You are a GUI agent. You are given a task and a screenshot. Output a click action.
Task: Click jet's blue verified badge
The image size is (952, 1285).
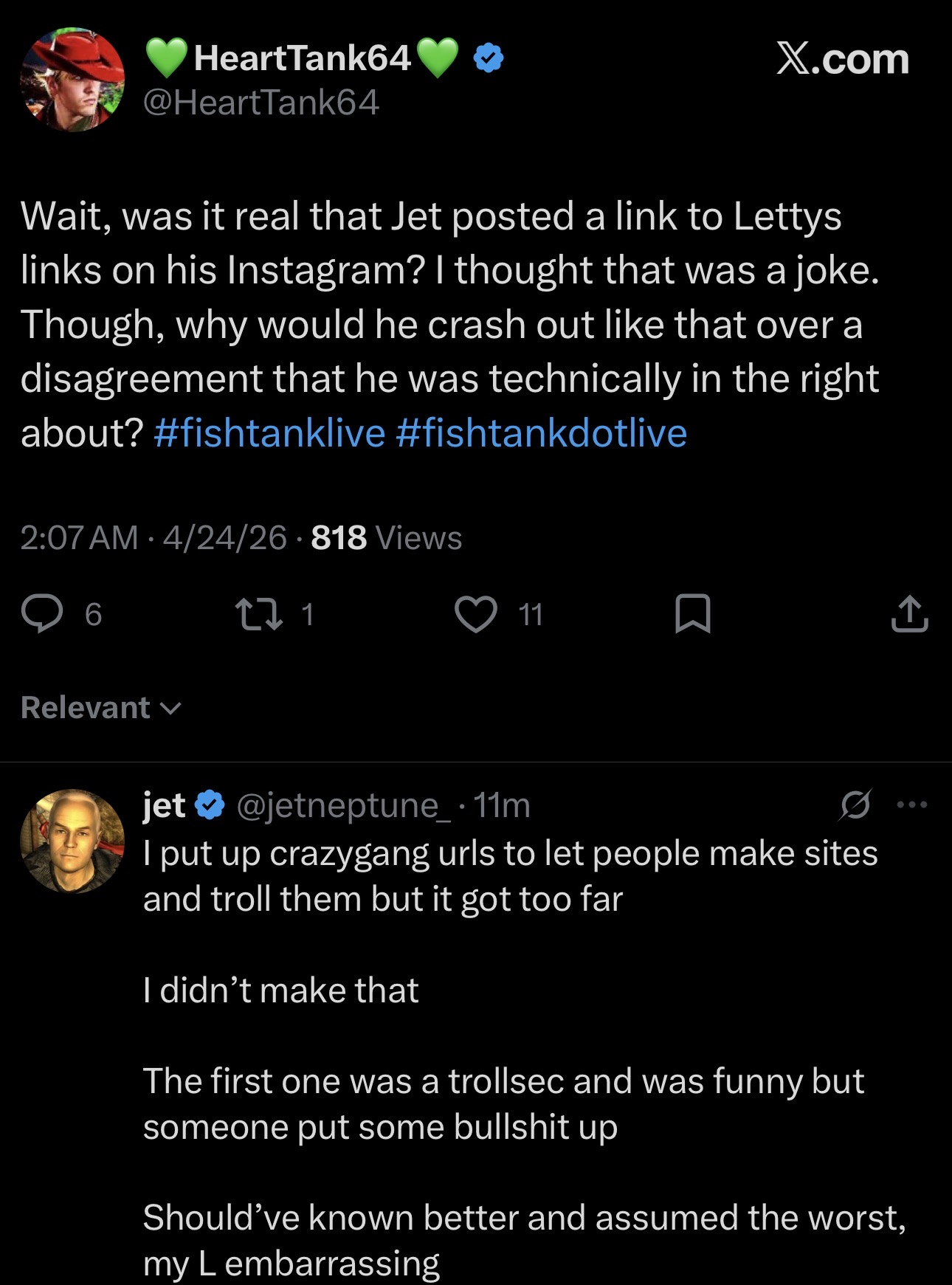tap(210, 805)
